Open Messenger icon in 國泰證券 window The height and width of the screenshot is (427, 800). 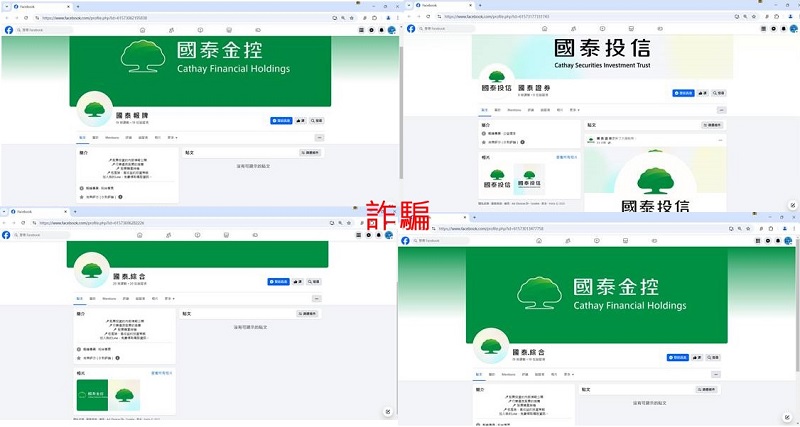[x=773, y=29]
